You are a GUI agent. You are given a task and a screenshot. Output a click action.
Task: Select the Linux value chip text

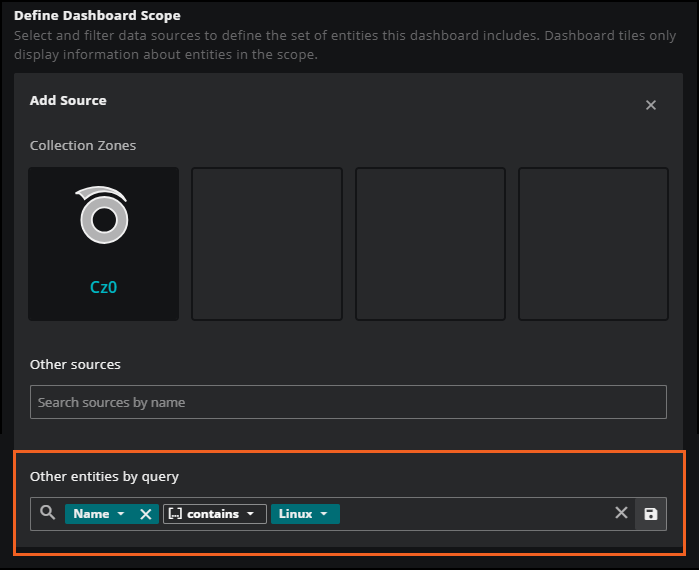point(295,514)
